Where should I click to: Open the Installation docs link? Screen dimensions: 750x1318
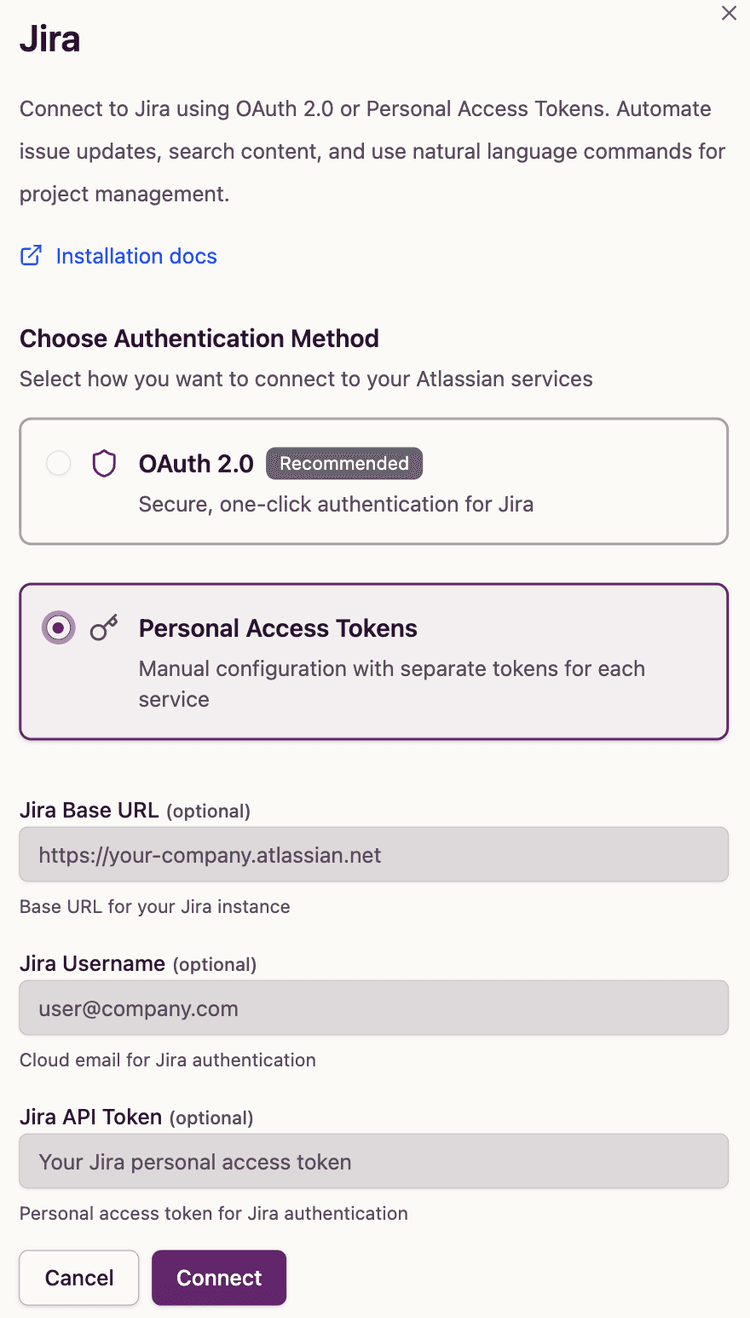pos(136,256)
